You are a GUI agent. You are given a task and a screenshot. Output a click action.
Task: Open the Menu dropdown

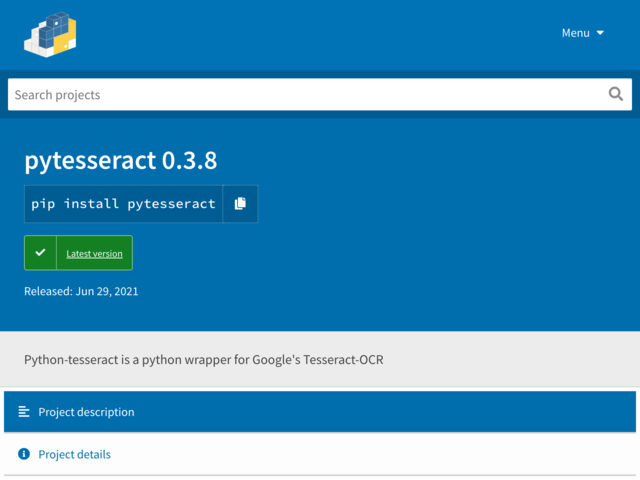pos(582,33)
